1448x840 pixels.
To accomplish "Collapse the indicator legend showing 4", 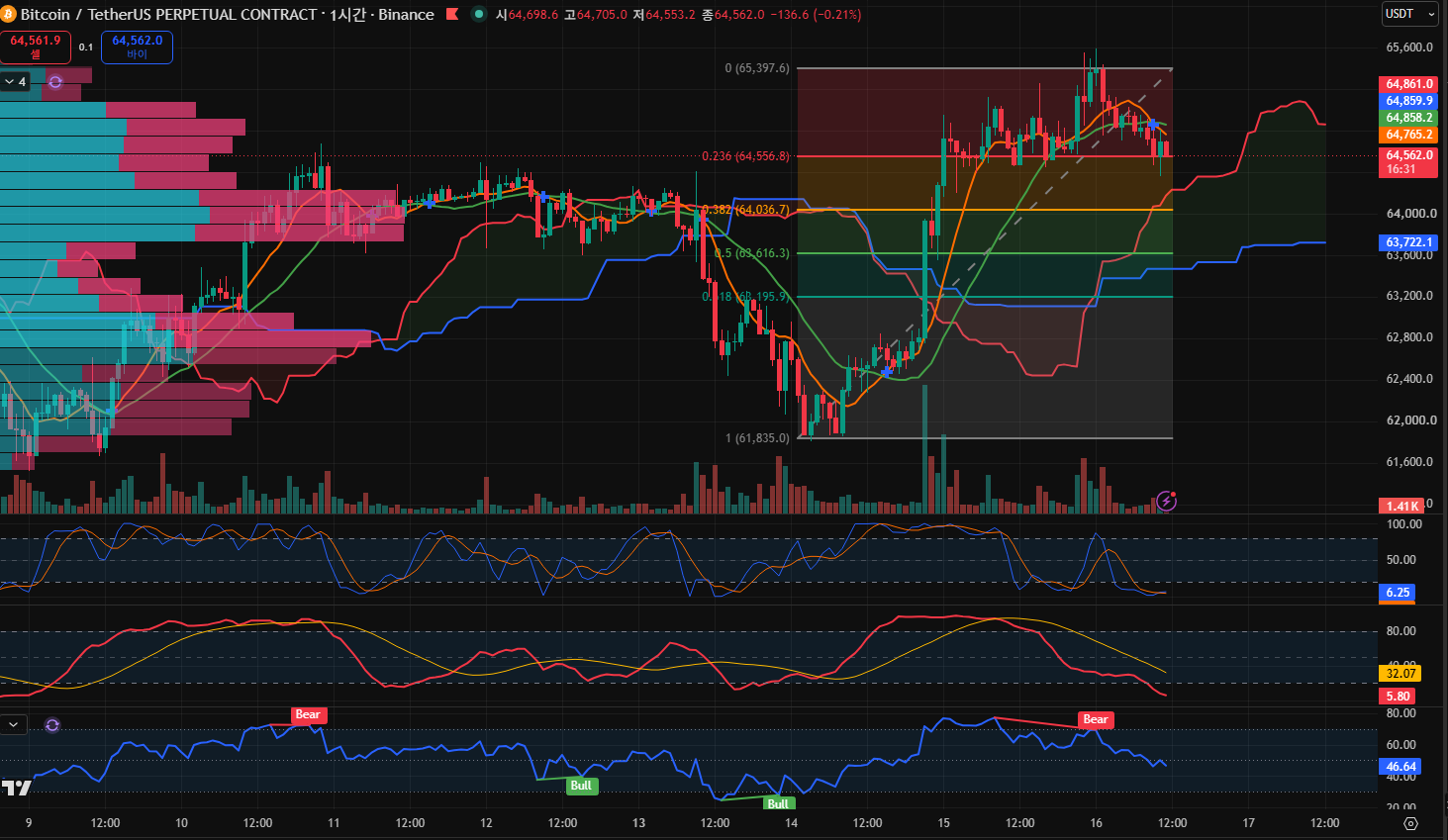I will 15,82.
